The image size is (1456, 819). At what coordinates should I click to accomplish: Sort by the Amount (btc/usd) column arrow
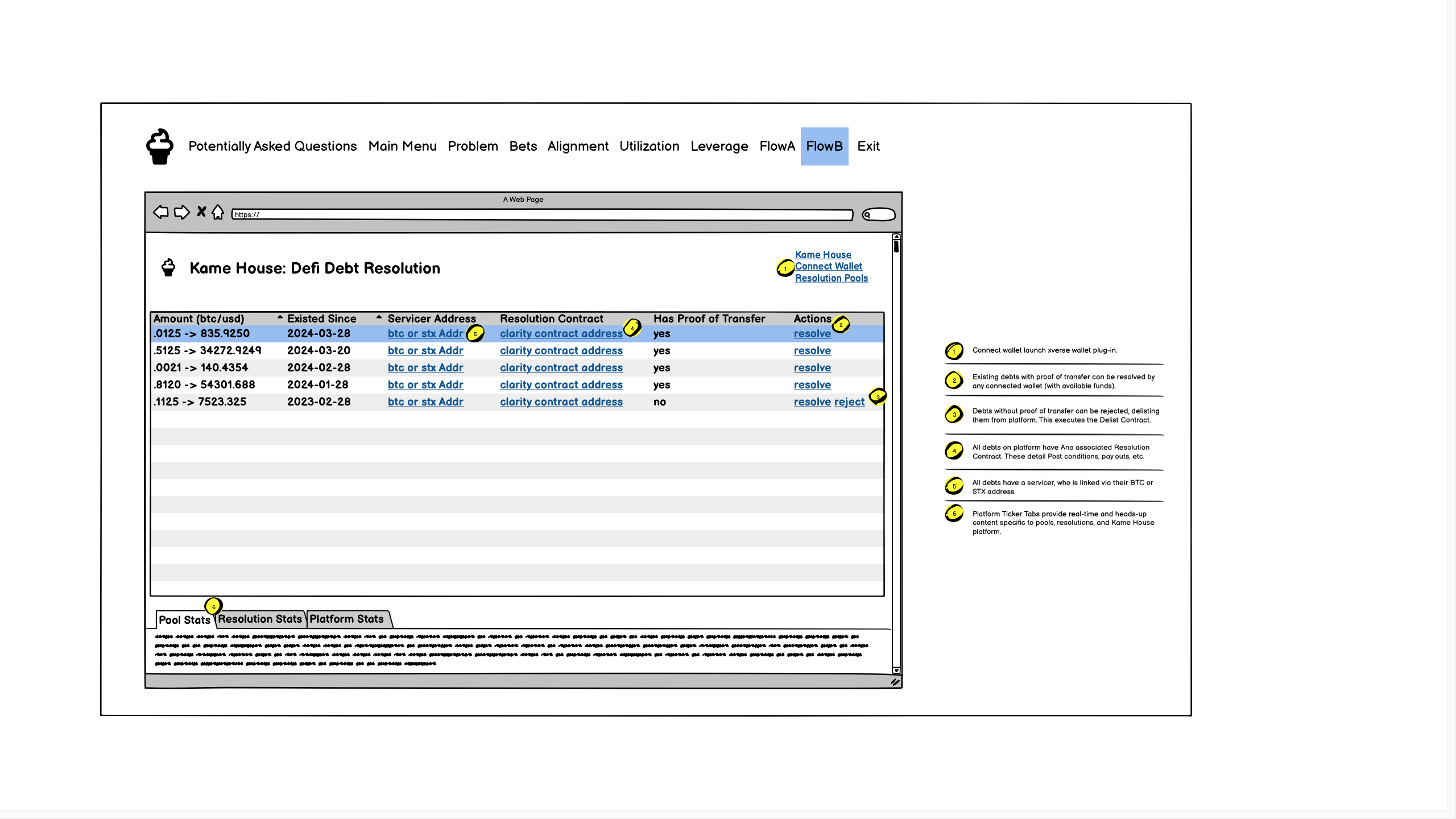280,317
